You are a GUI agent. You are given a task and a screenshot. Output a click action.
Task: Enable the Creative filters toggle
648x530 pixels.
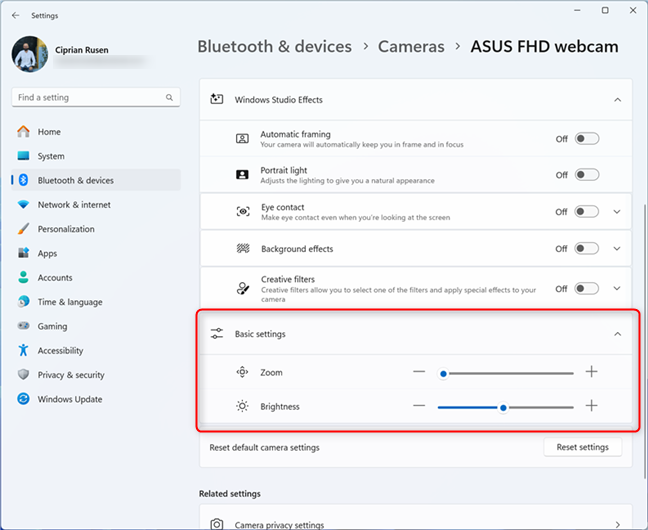tap(587, 288)
